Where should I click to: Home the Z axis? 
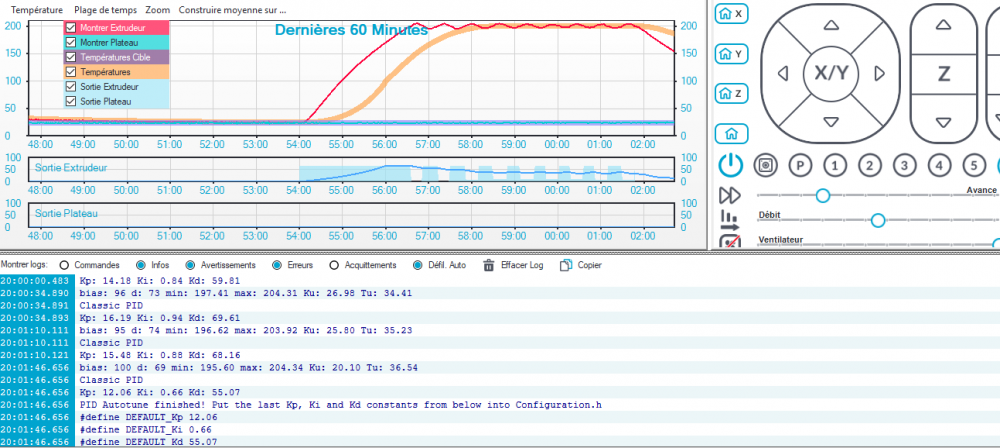731,94
